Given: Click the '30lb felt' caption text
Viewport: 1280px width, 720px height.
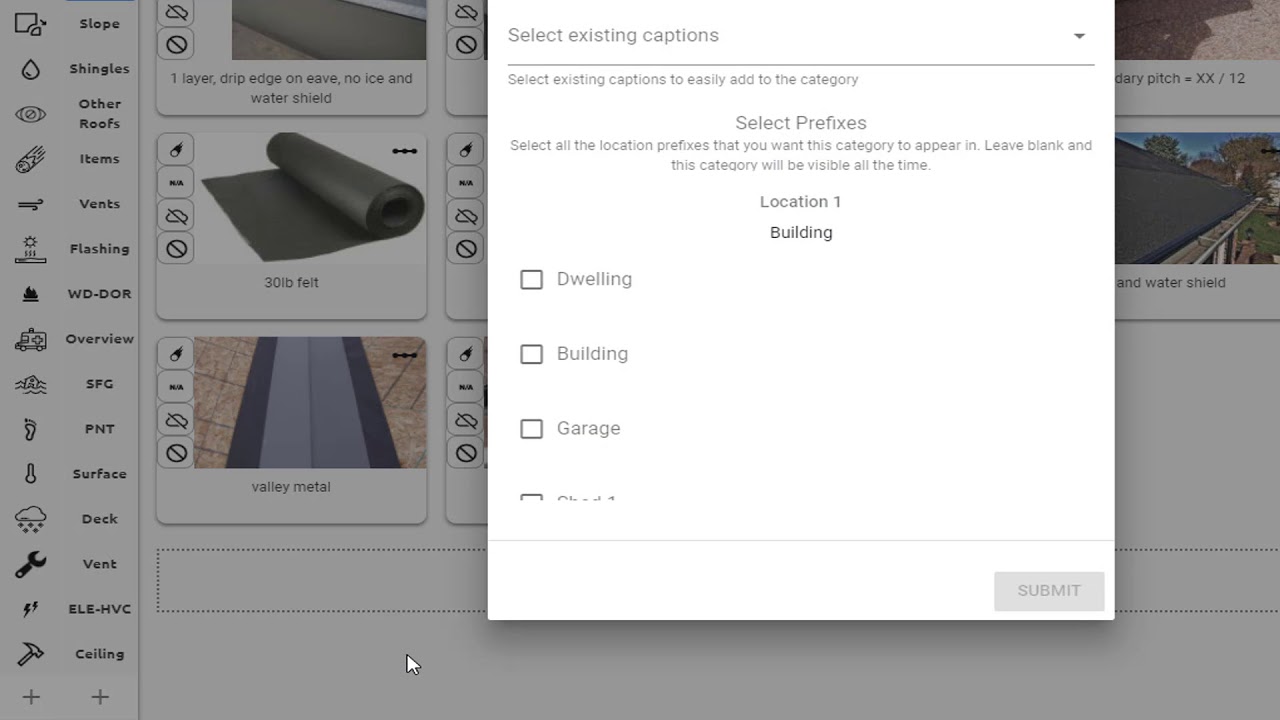Looking at the screenshot, I should [291, 283].
